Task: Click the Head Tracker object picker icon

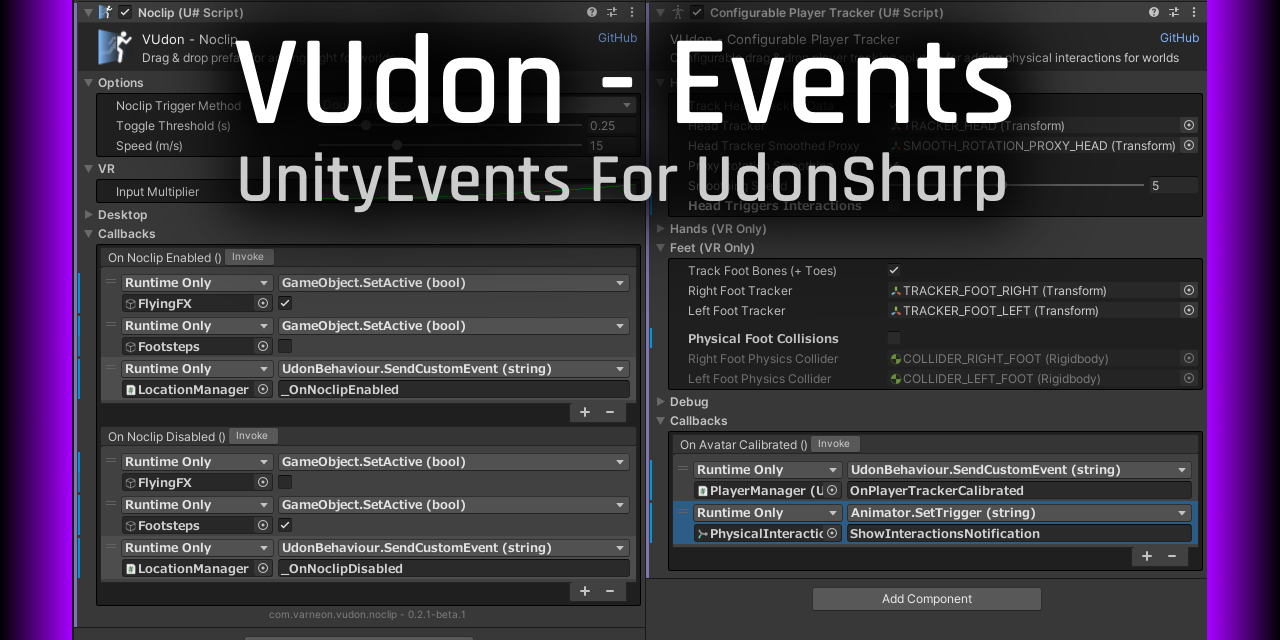Action: [x=1189, y=125]
